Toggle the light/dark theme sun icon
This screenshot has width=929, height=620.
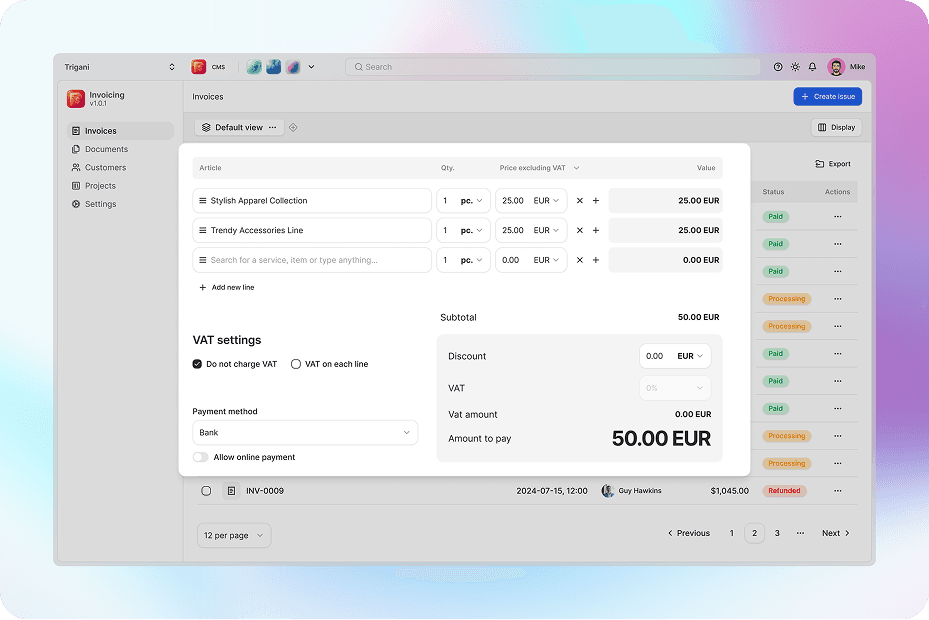[795, 67]
